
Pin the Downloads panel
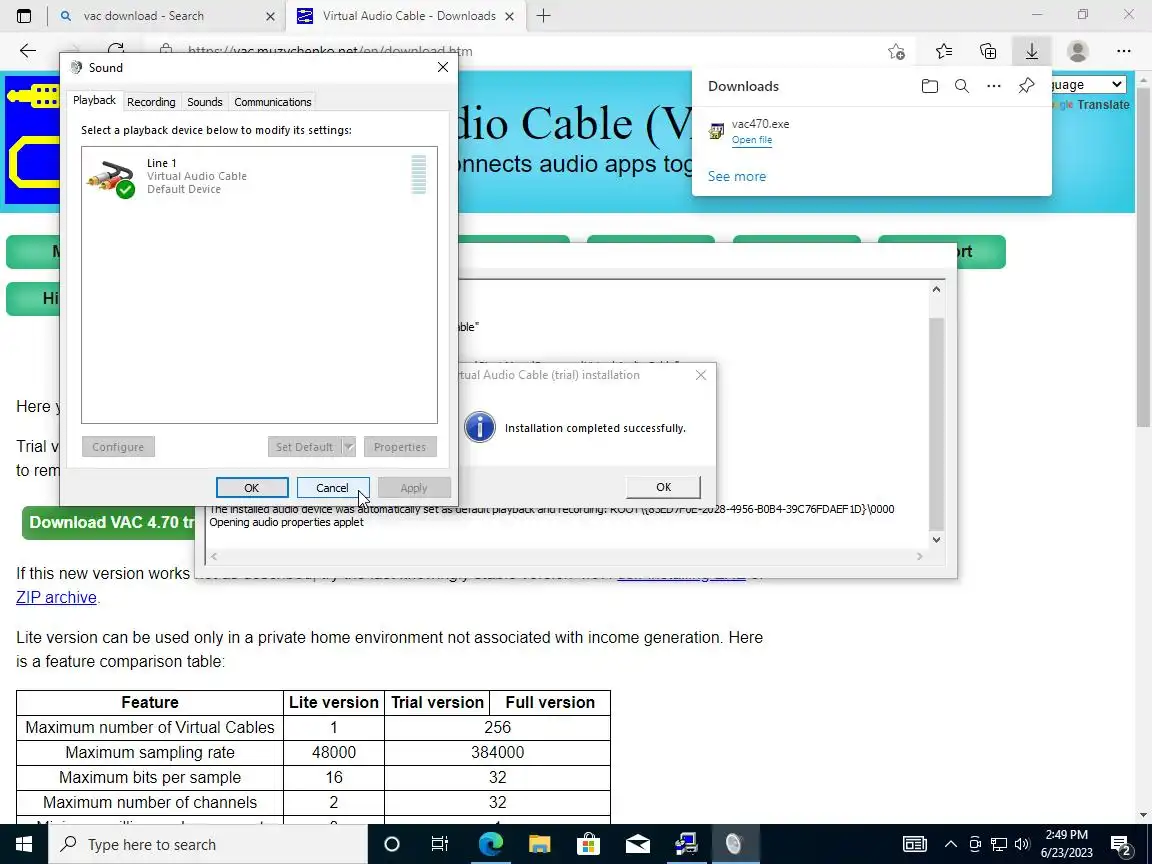(x=1026, y=86)
